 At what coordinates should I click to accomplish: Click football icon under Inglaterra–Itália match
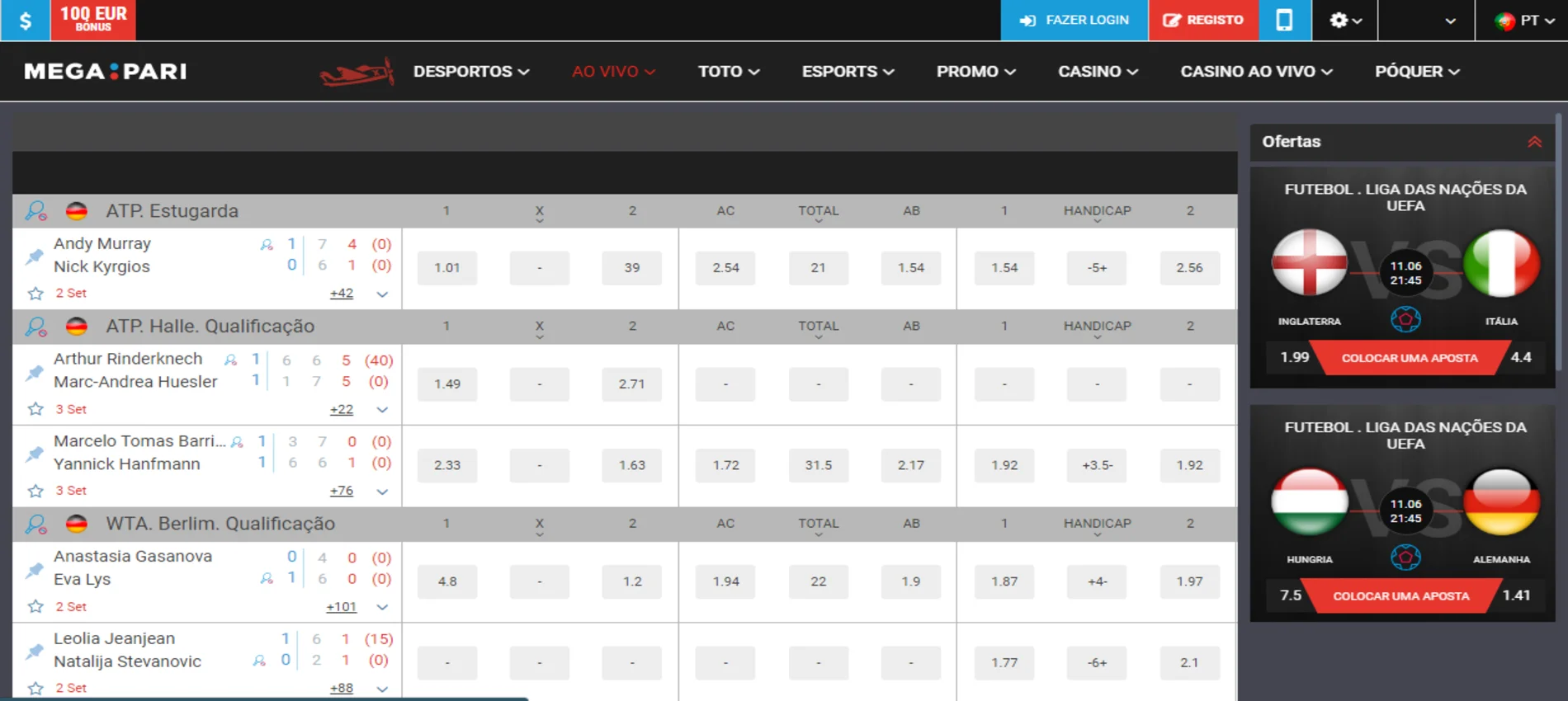(x=1405, y=319)
